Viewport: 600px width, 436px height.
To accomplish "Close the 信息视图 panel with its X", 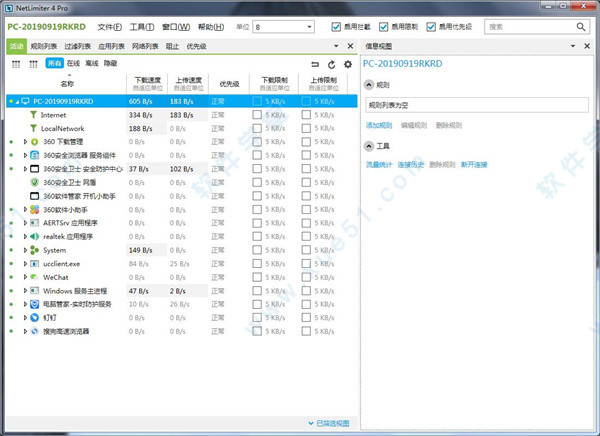I will pos(587,46).
